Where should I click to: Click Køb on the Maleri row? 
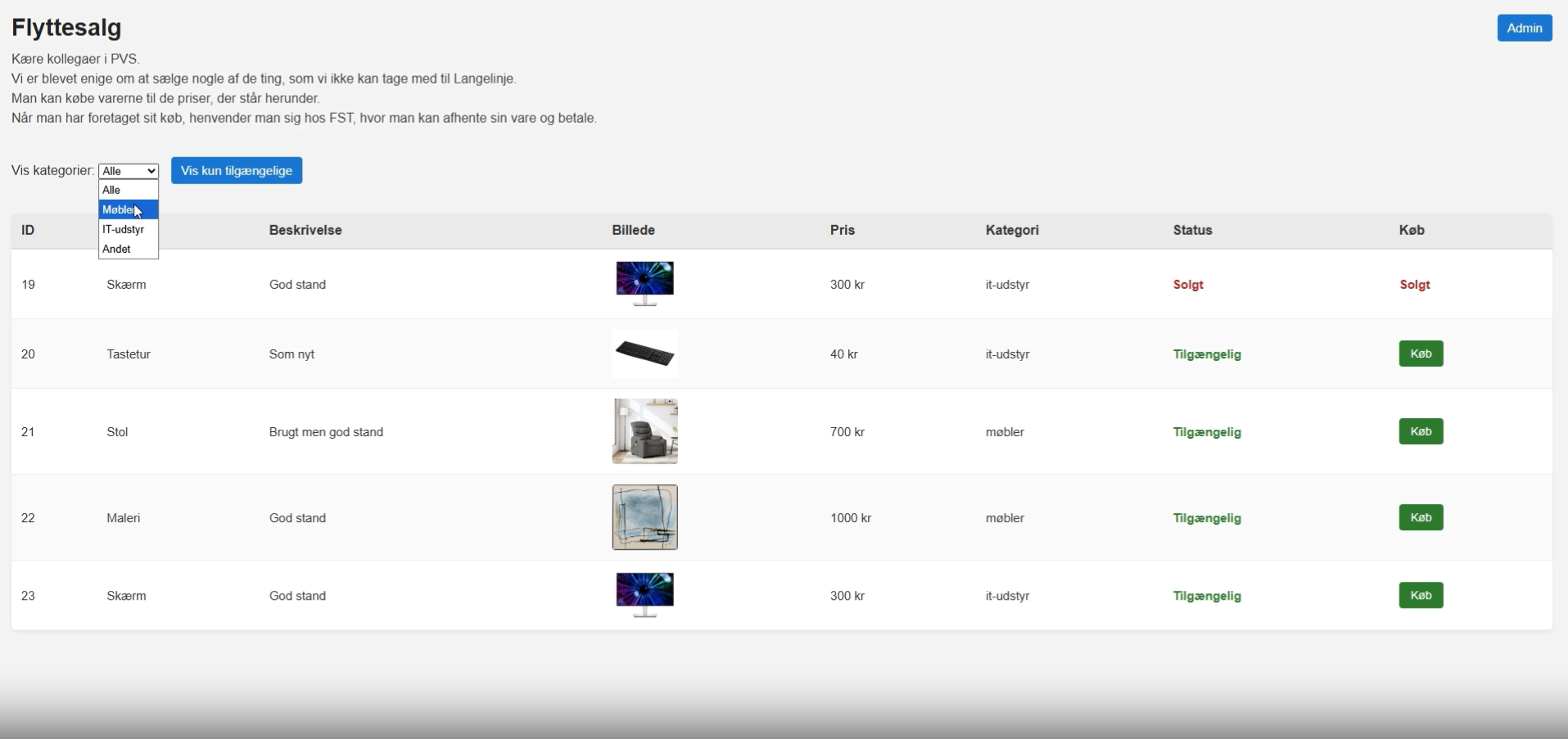point(1421,518)
